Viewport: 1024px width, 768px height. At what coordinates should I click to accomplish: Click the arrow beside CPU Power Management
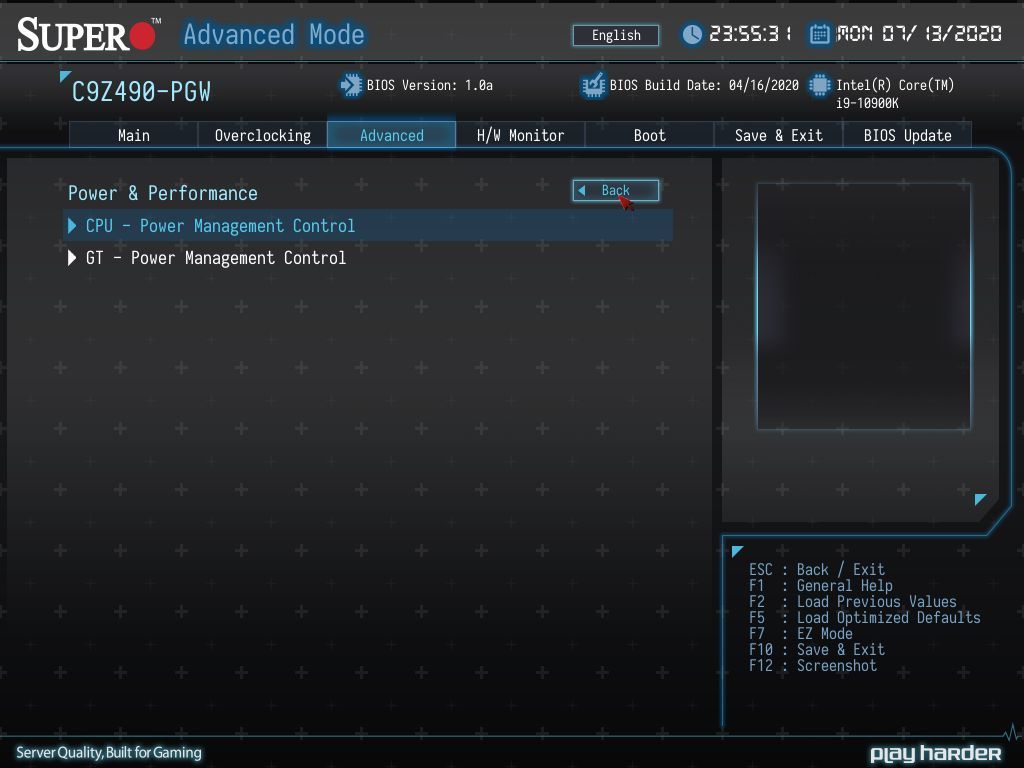[72, 225]
